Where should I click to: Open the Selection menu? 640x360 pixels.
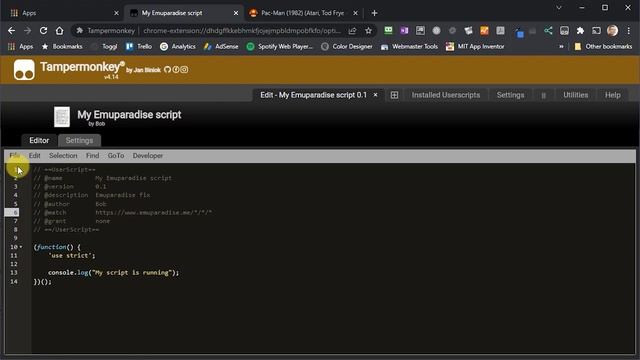[x=63, y=156]
